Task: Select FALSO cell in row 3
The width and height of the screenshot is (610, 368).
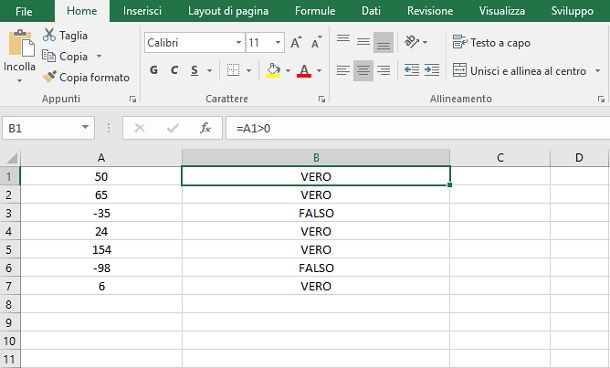Action: 316,213
